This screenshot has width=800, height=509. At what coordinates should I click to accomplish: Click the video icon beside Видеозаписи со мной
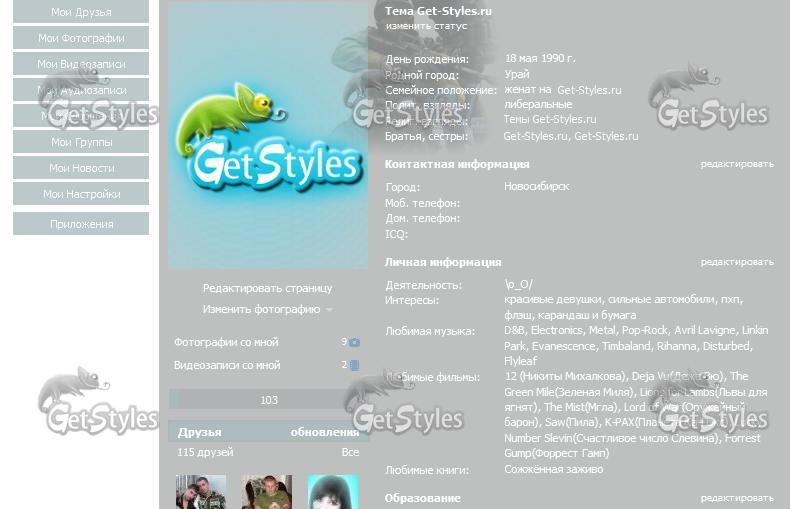coord(354,366)
